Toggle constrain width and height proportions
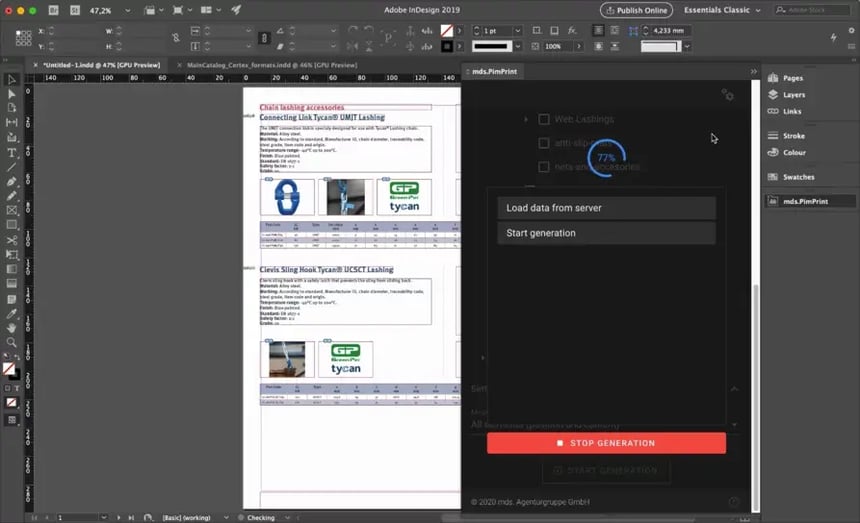The width and height of the screenshot is (860, 523). [x=176, y=38]
